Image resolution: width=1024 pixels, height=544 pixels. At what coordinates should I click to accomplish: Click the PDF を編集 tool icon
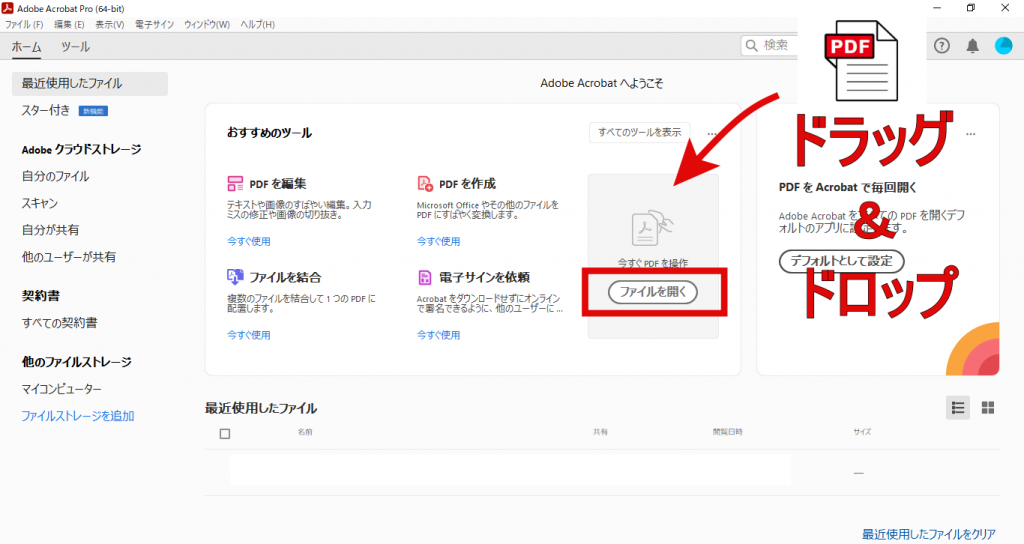pyautogui.click(x=235, y=184)
